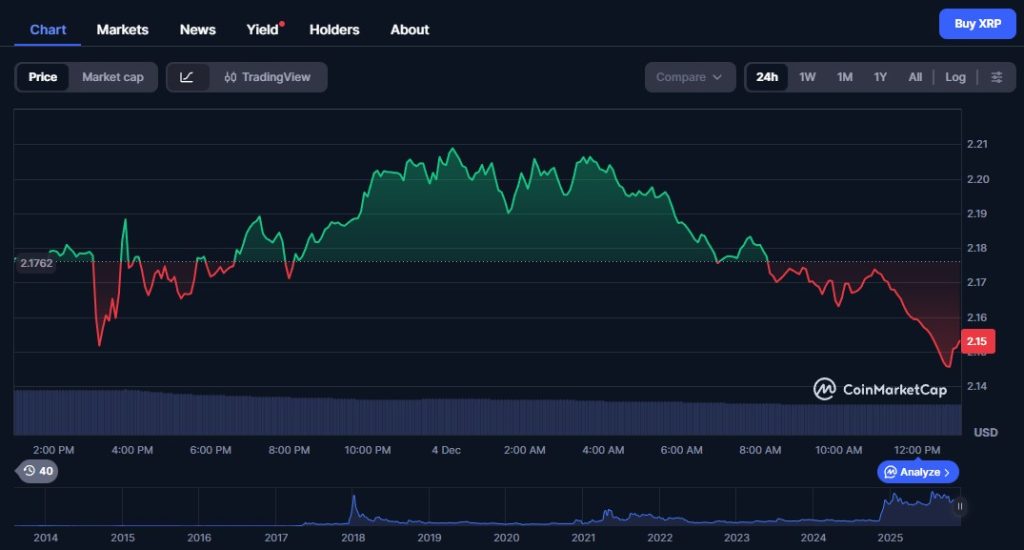Click the line chart icon

[187, 77]
